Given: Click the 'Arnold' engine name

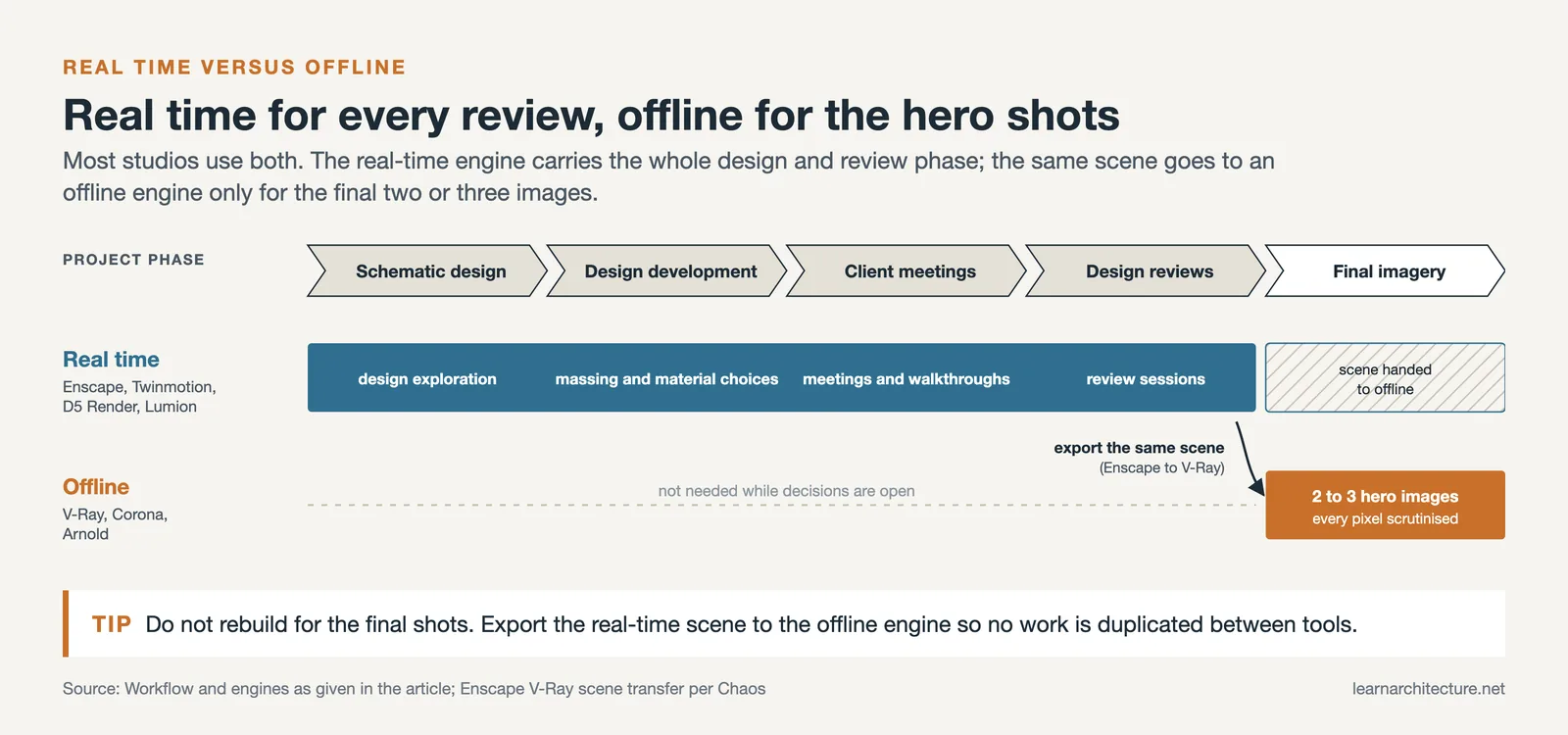Looking at the screenshot, I should tap(85, 534).
